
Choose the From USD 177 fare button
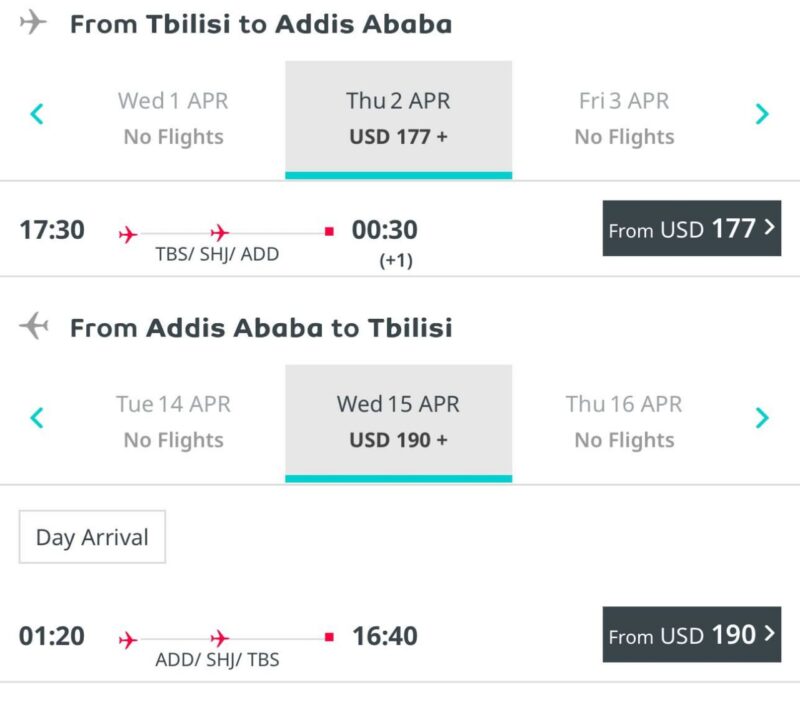point(691,229)
